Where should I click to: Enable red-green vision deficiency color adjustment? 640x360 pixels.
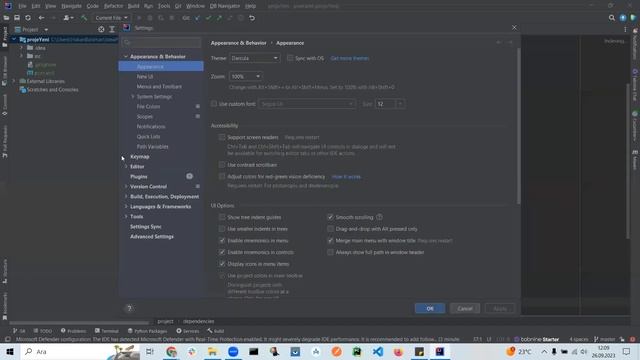[222, 176]
